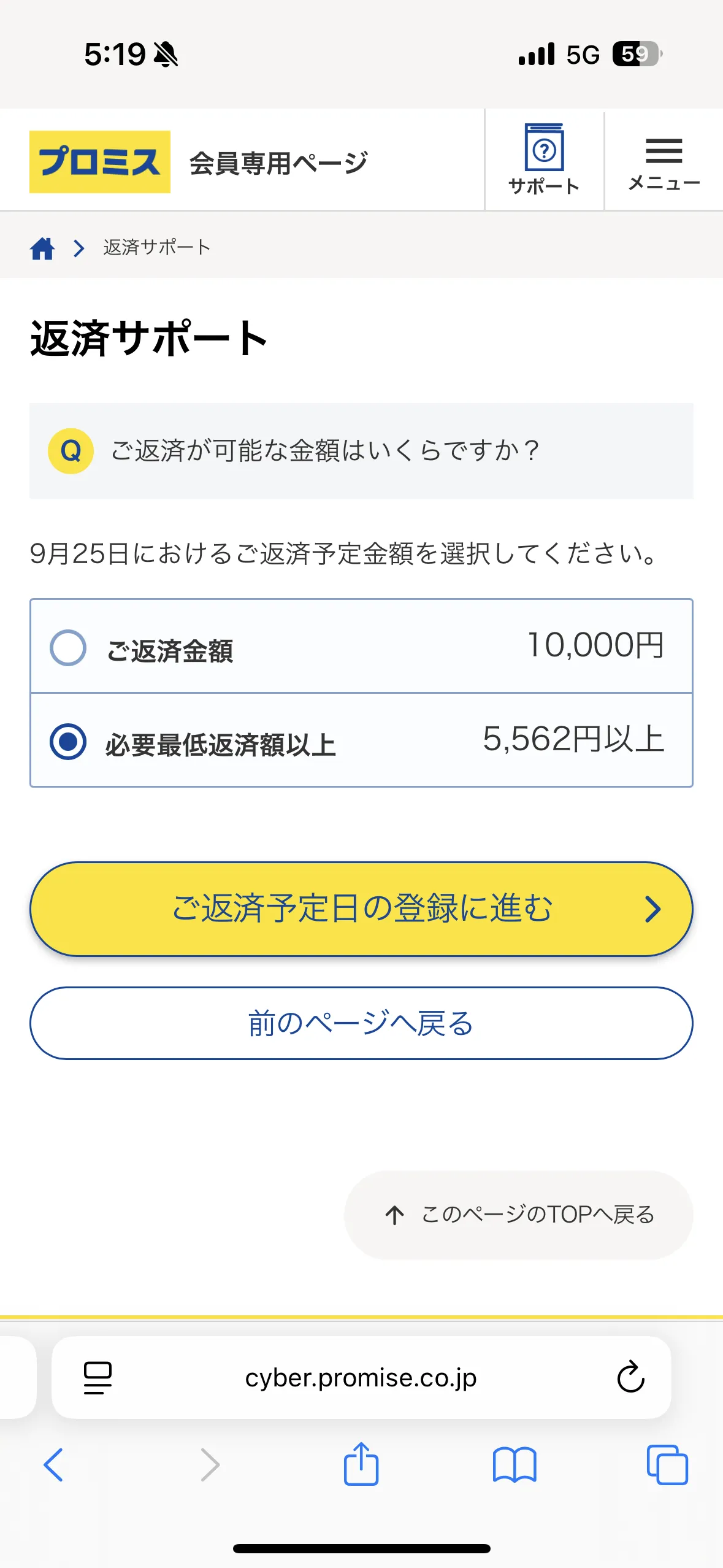The width and height of the screenshot is (723, 1568).
Task: Open Safari bookmarks
Action: [515, 1465]
